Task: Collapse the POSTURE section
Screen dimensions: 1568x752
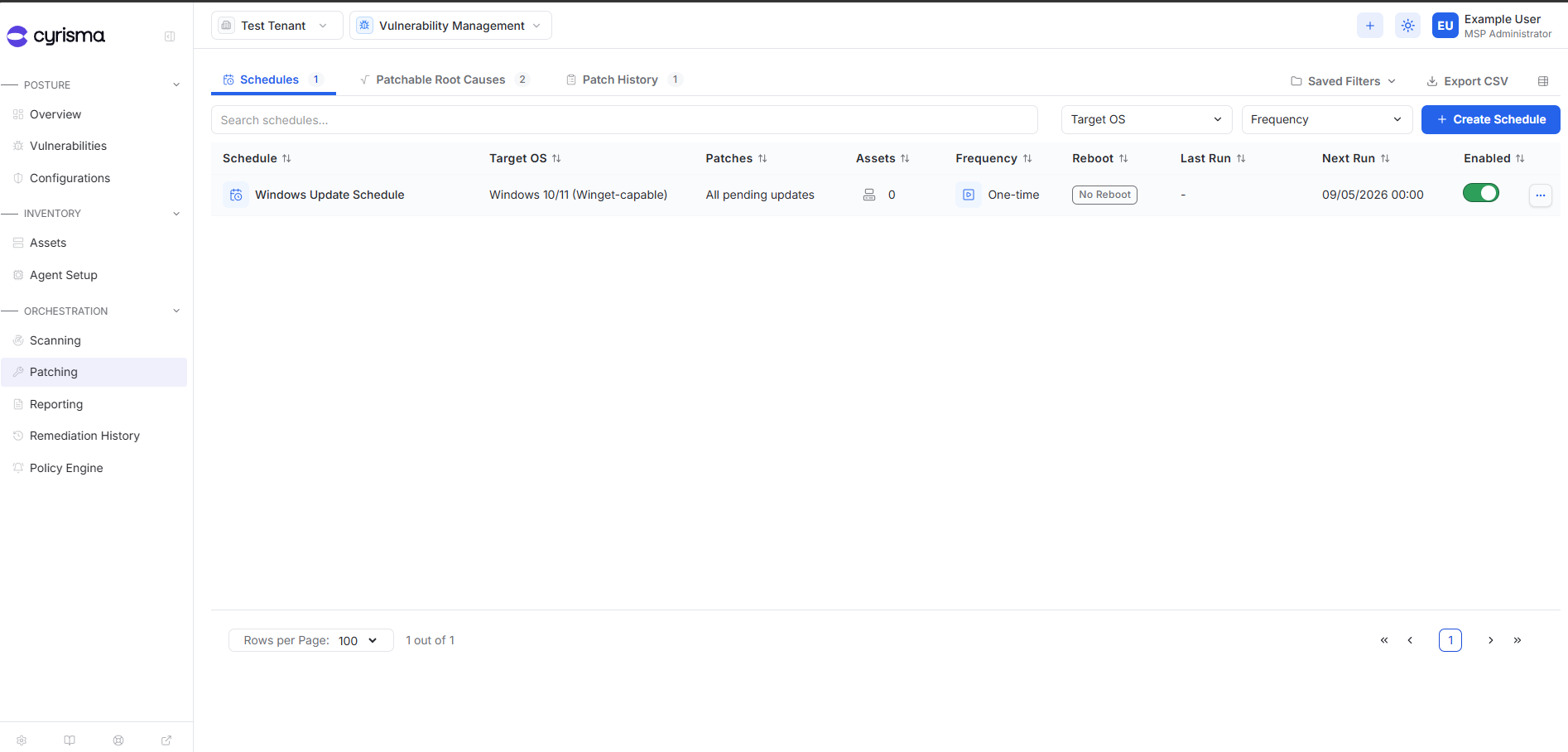Action: (x=176, y=84)
